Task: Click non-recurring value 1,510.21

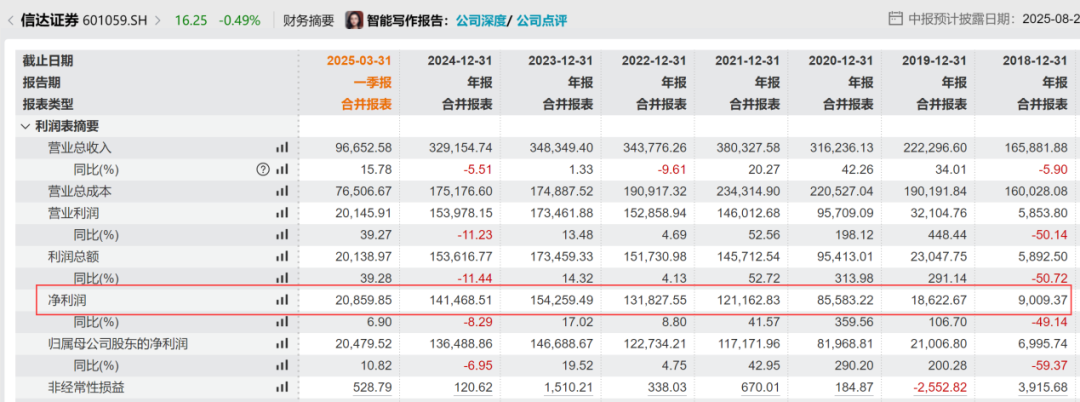Action: click(569, 388)
